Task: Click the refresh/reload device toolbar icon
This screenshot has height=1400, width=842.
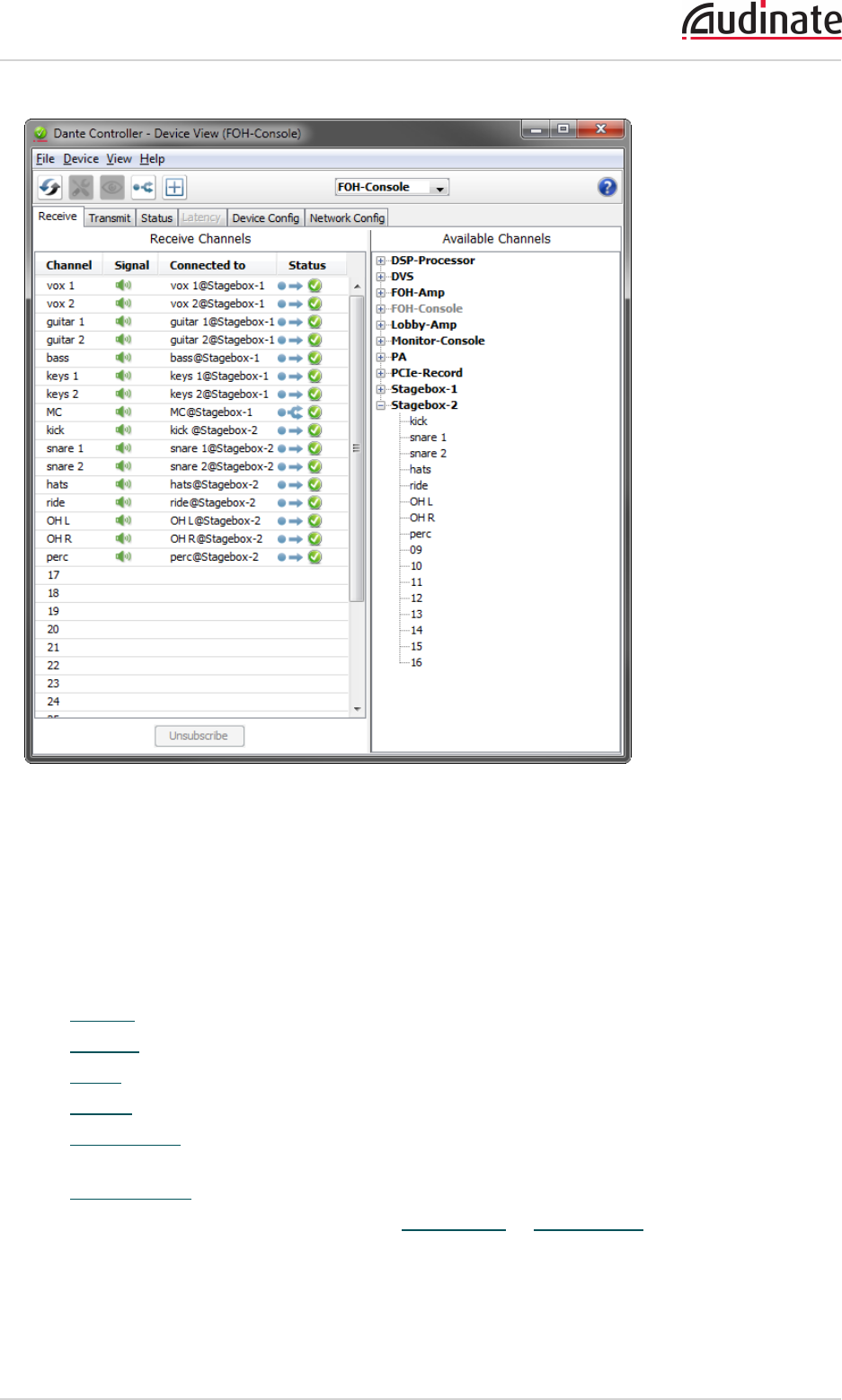Action: [49, 187]
